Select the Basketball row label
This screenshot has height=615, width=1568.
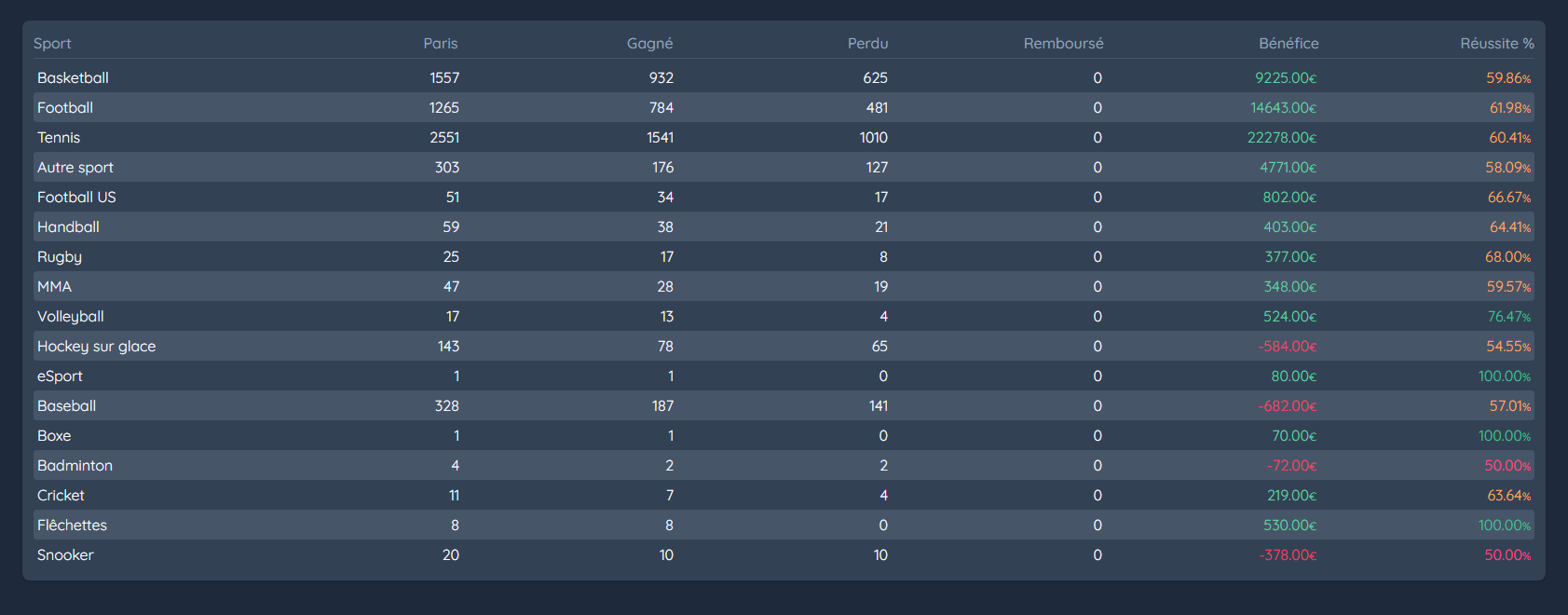(x=73, y=78)
